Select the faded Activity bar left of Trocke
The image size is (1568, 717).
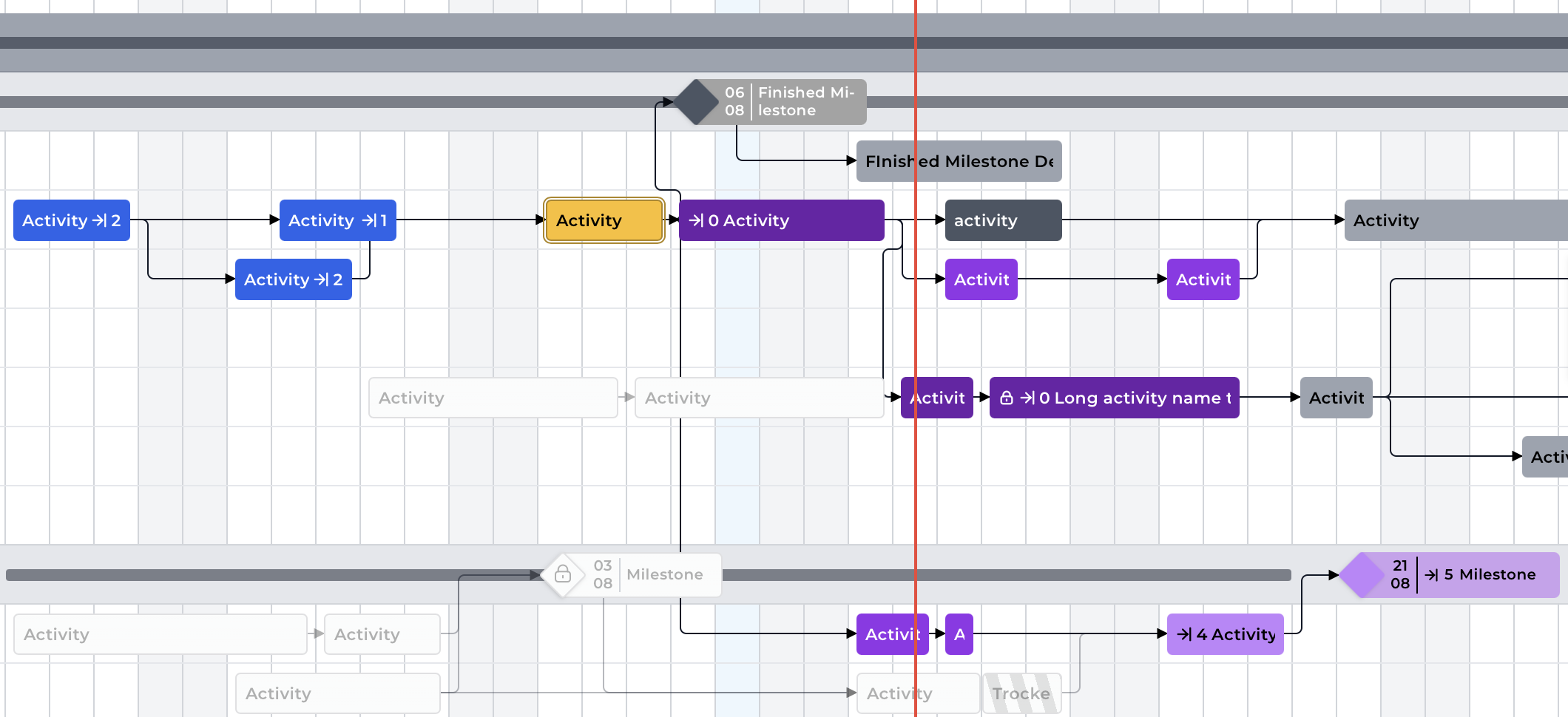[x=918, y=693]
